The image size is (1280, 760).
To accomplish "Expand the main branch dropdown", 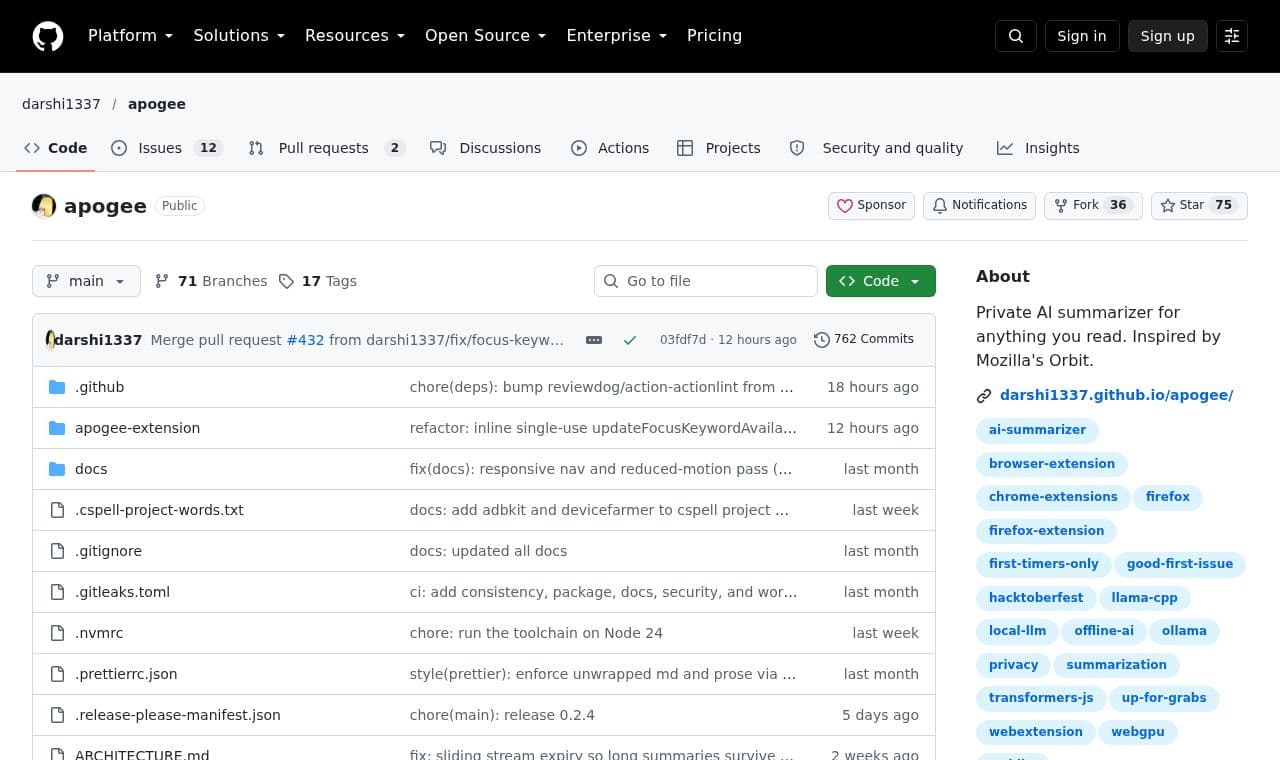I will [86, 281].
